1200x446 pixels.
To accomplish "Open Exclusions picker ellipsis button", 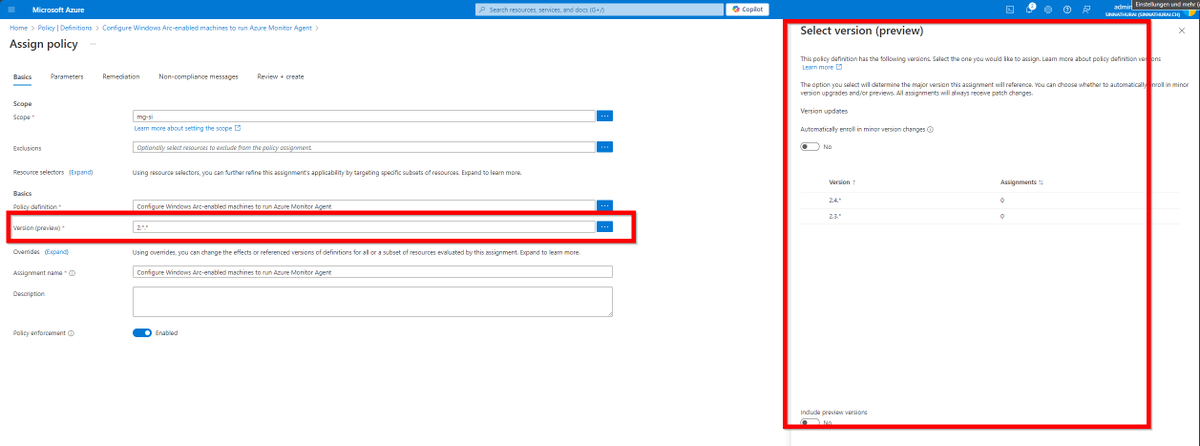I will pos(604,147).
